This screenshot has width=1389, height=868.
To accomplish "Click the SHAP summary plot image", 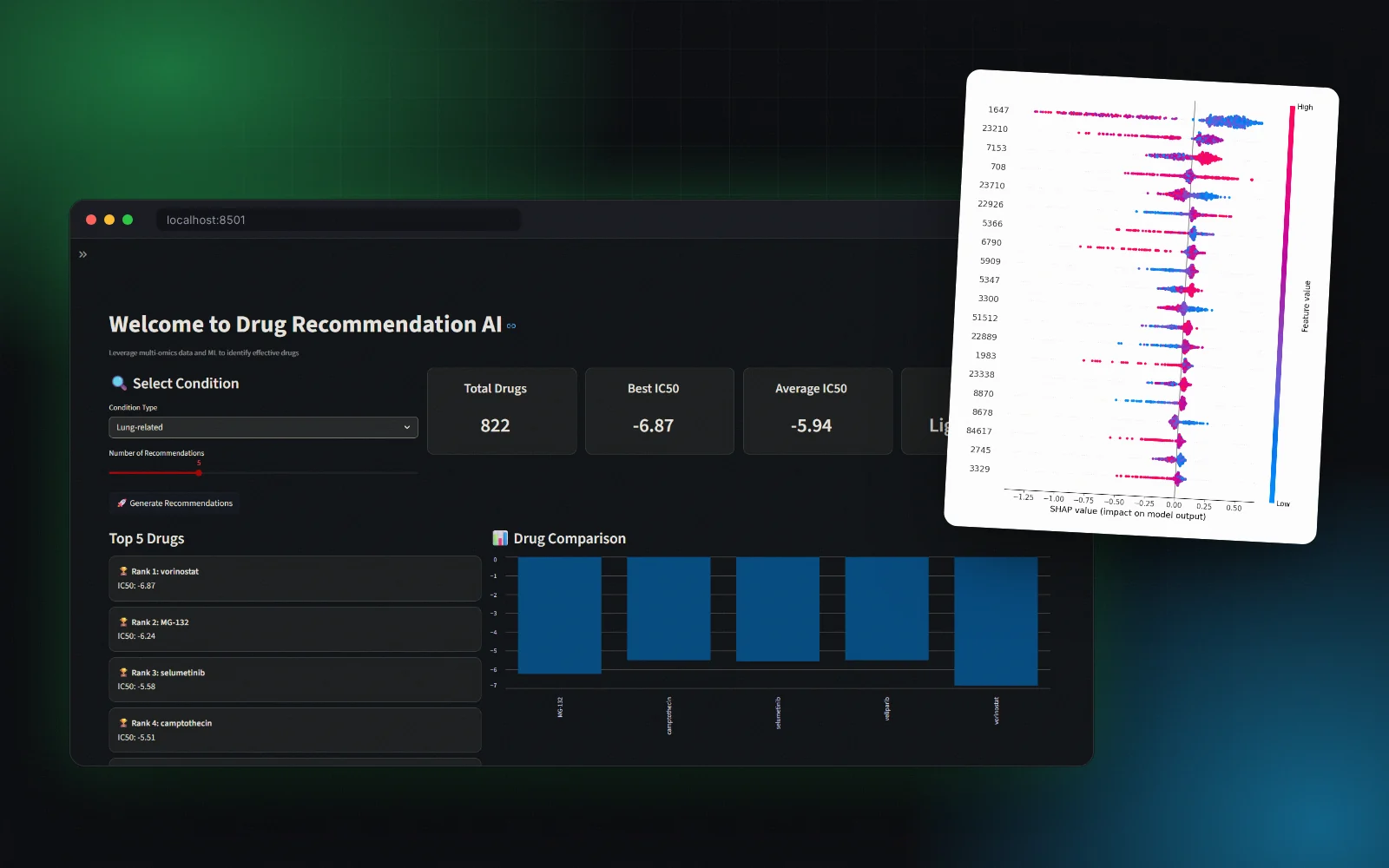I will [x=1142, y=306].
